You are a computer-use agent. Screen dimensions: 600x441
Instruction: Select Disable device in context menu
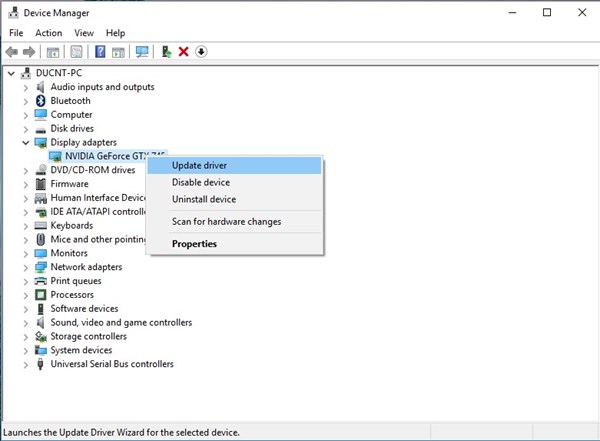(x=201, y=183)
